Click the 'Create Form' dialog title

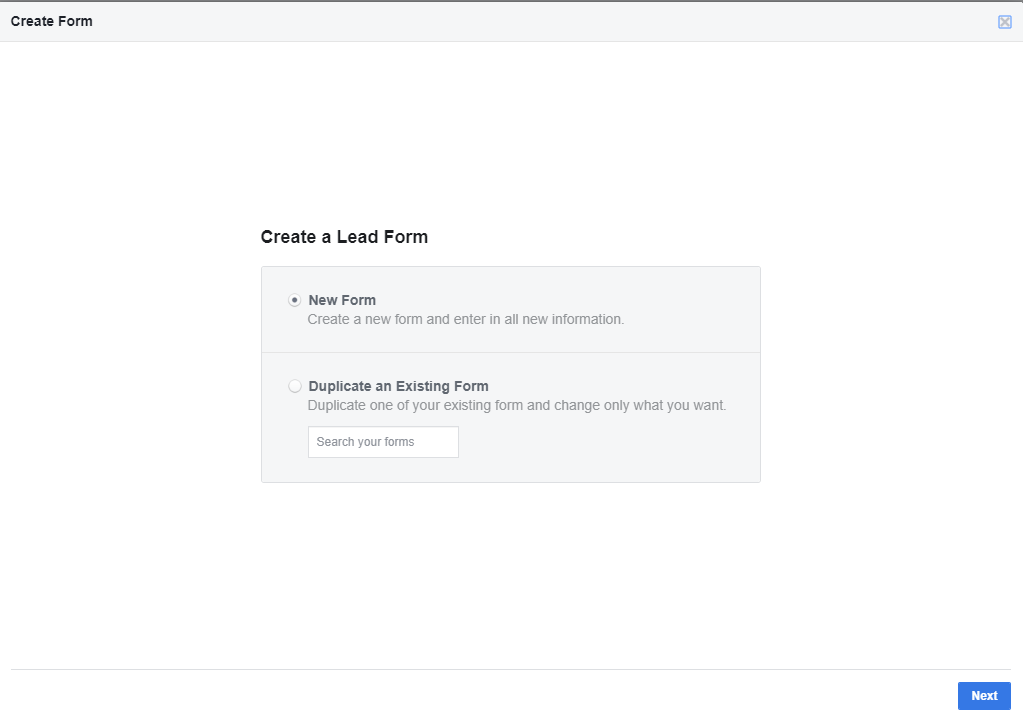pos(52,22)
